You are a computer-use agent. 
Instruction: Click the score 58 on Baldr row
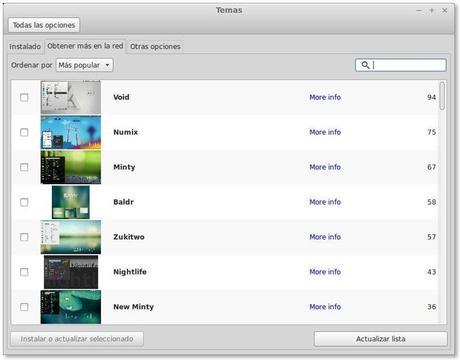[x=432, y=202]
